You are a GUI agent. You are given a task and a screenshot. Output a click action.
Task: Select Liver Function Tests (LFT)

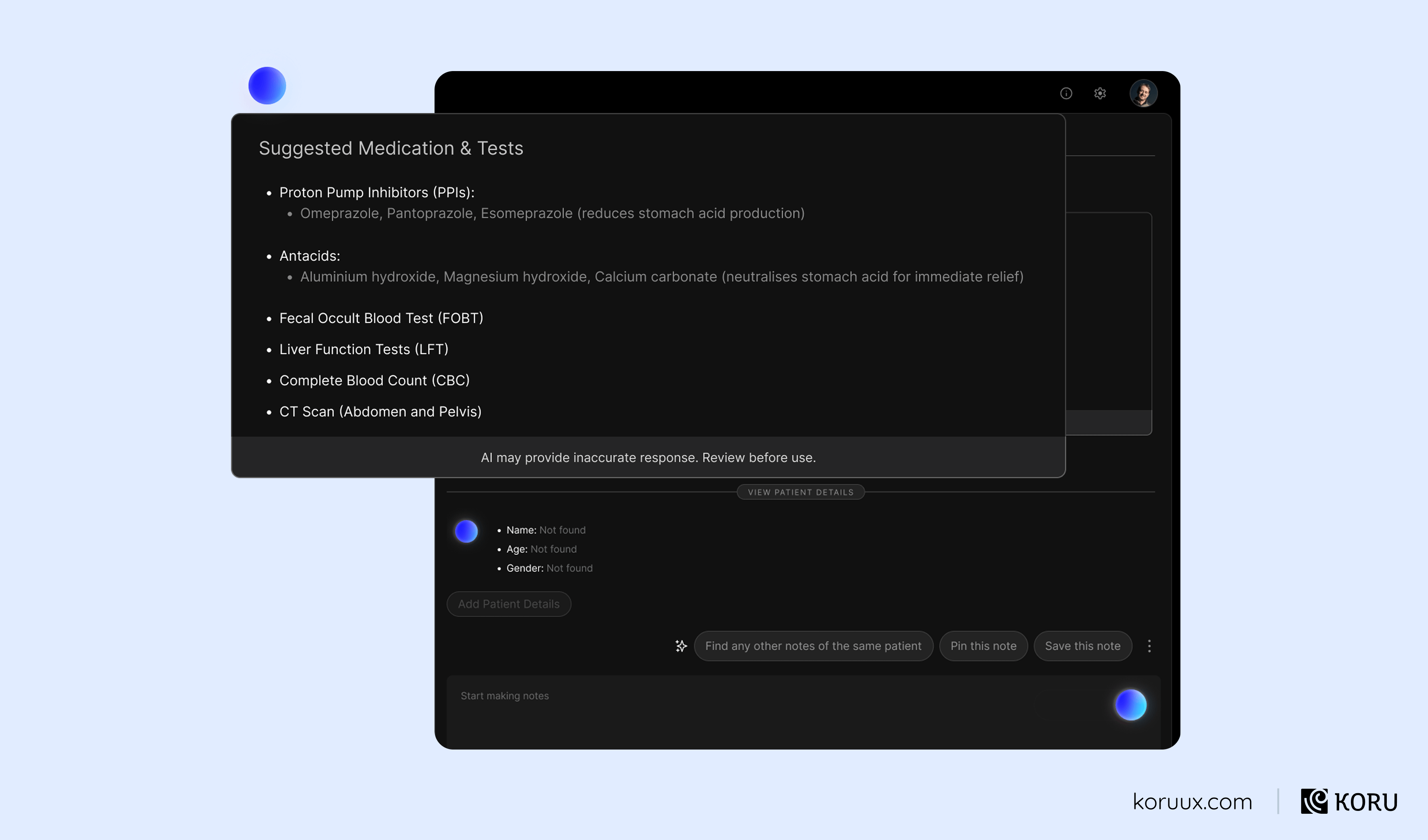(364, 350)
